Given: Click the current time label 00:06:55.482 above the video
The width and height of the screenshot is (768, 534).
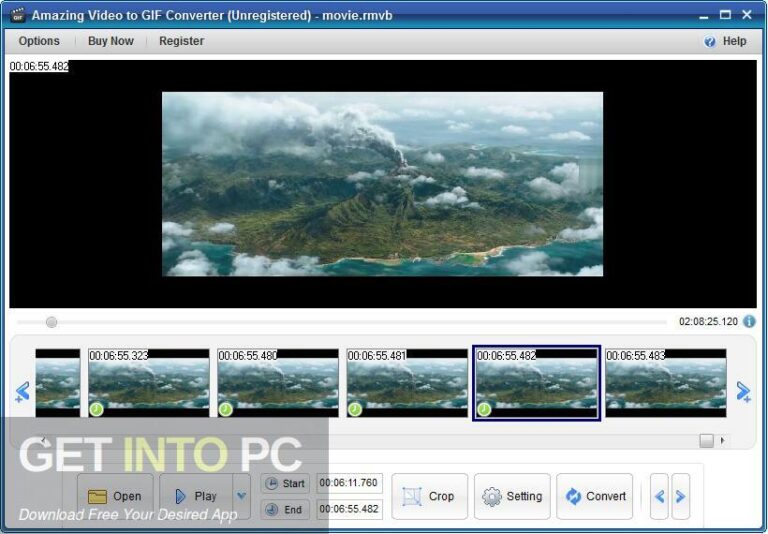Looking at the screenshot, I should click(x=39, y=66).
